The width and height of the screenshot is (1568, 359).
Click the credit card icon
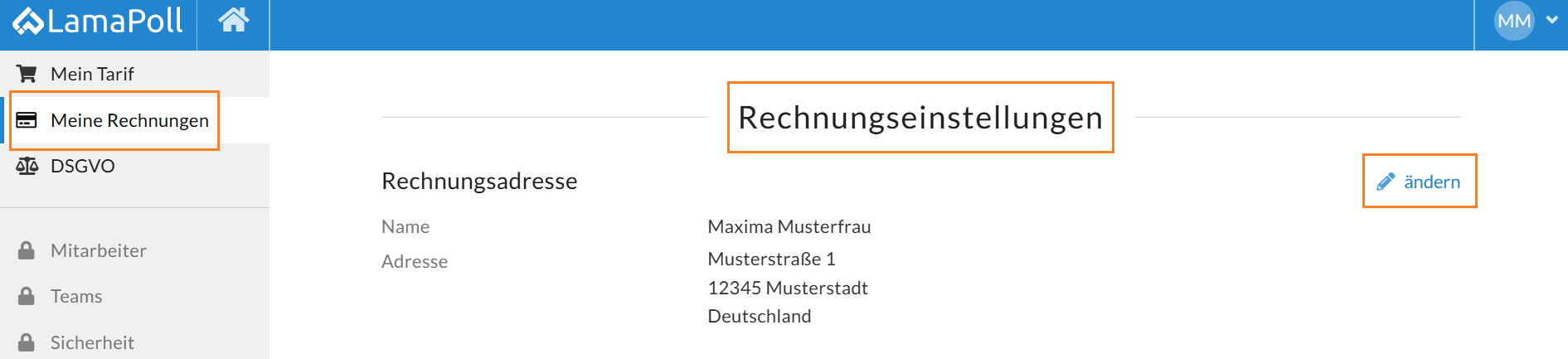pos(27,120)
